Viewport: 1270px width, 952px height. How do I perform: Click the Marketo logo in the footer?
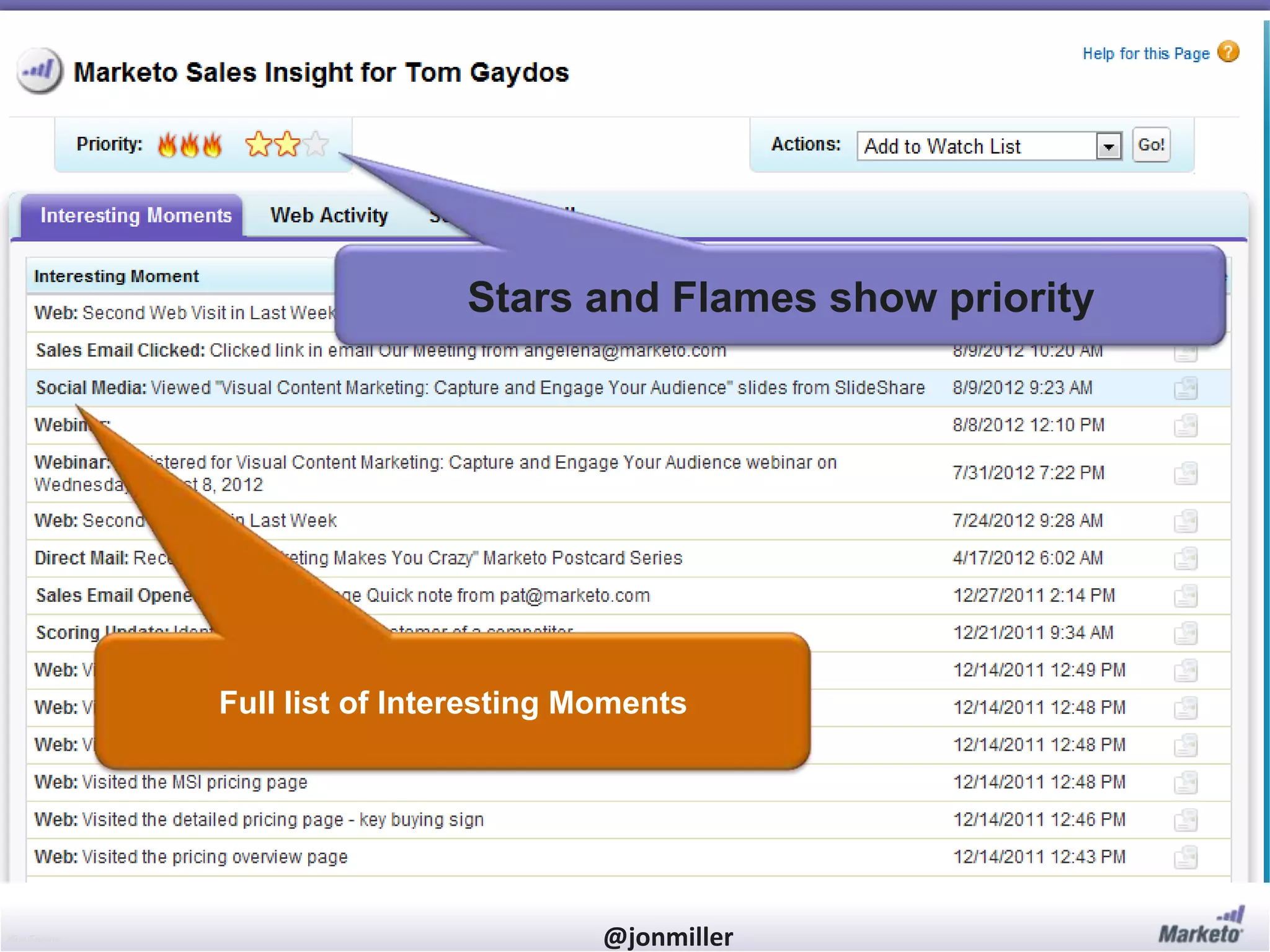1201,925
